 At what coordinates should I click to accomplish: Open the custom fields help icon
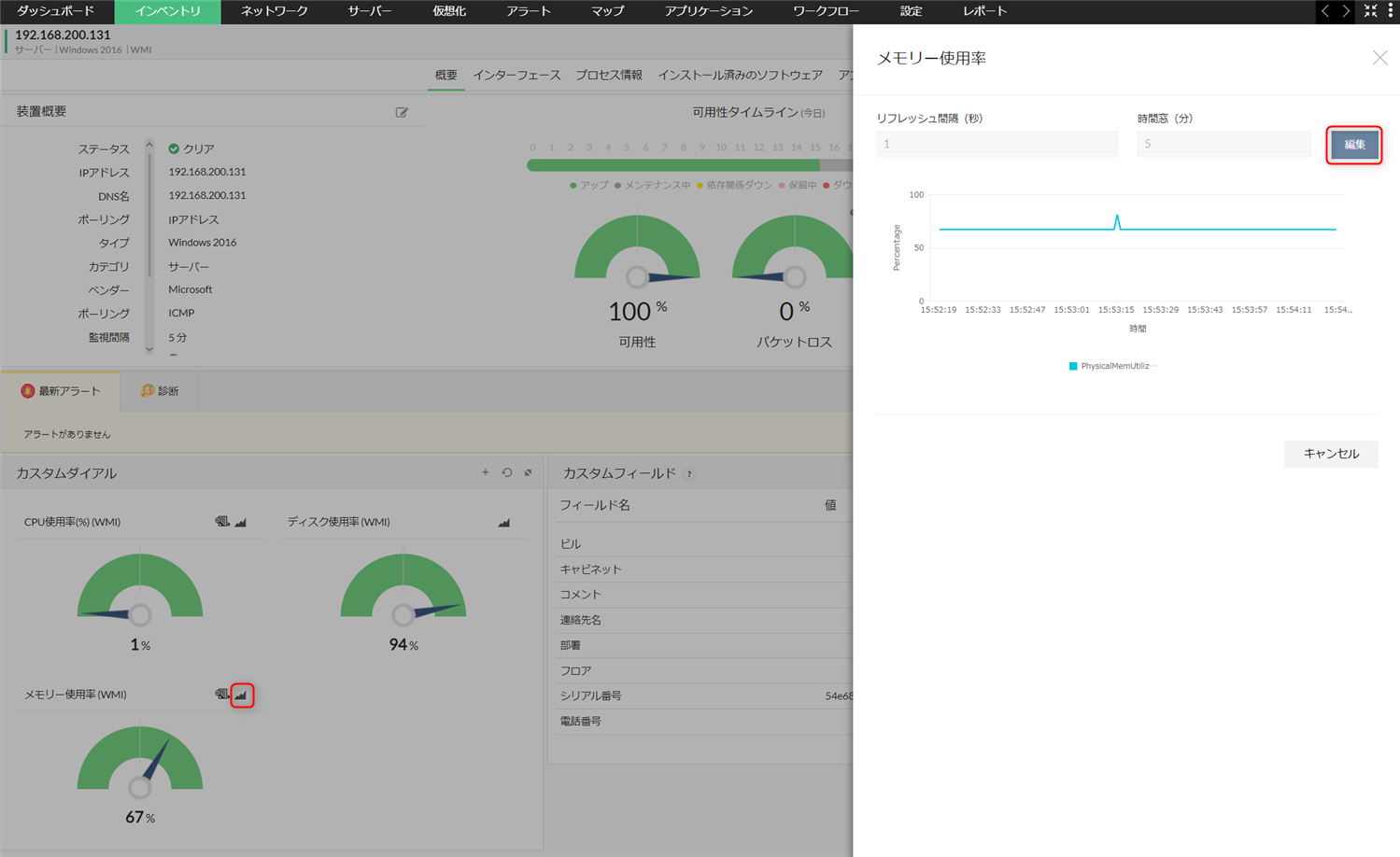(689, 474)
